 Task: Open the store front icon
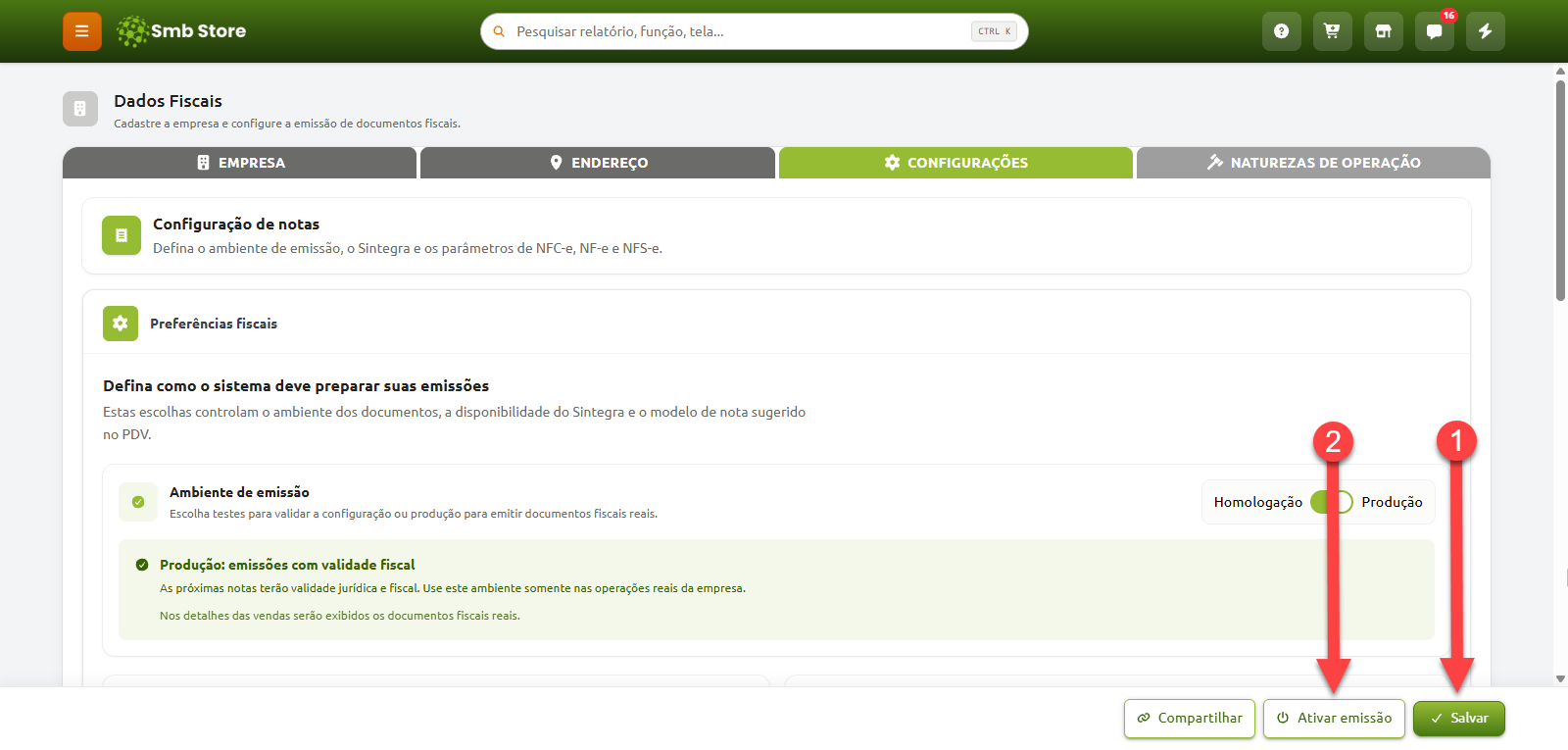pyautogui.click(x=1384, y=31)
